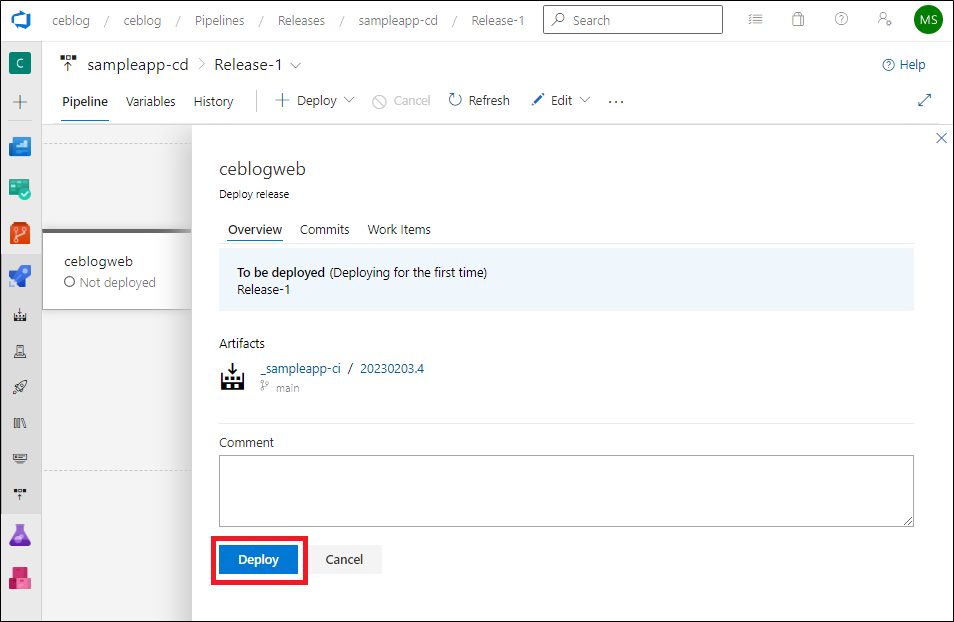Viewport: 954px width, 622px height.
Task: Open the more actions ellipsis menu
Action: coord(616,102)
